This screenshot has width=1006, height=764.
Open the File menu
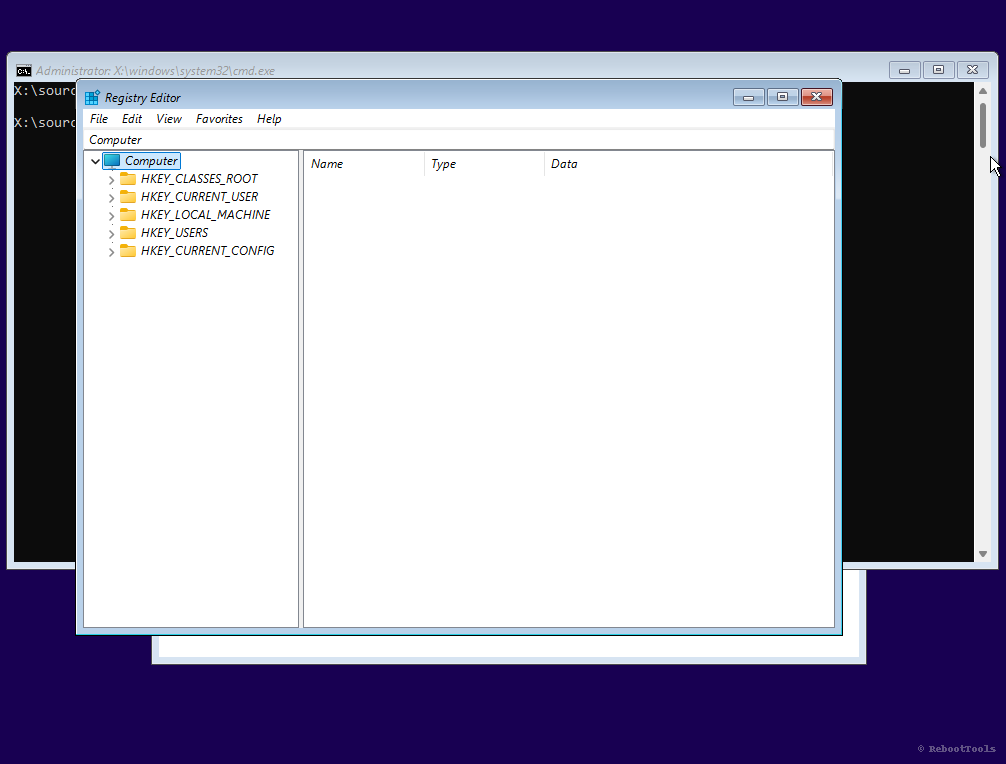98,118
